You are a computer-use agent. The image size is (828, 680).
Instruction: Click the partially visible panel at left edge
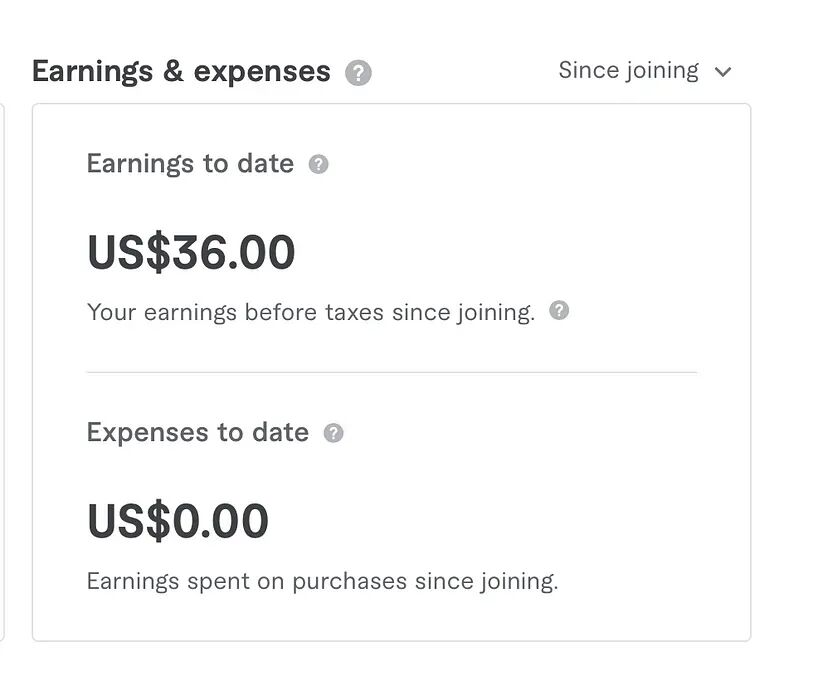pos(2,370)
